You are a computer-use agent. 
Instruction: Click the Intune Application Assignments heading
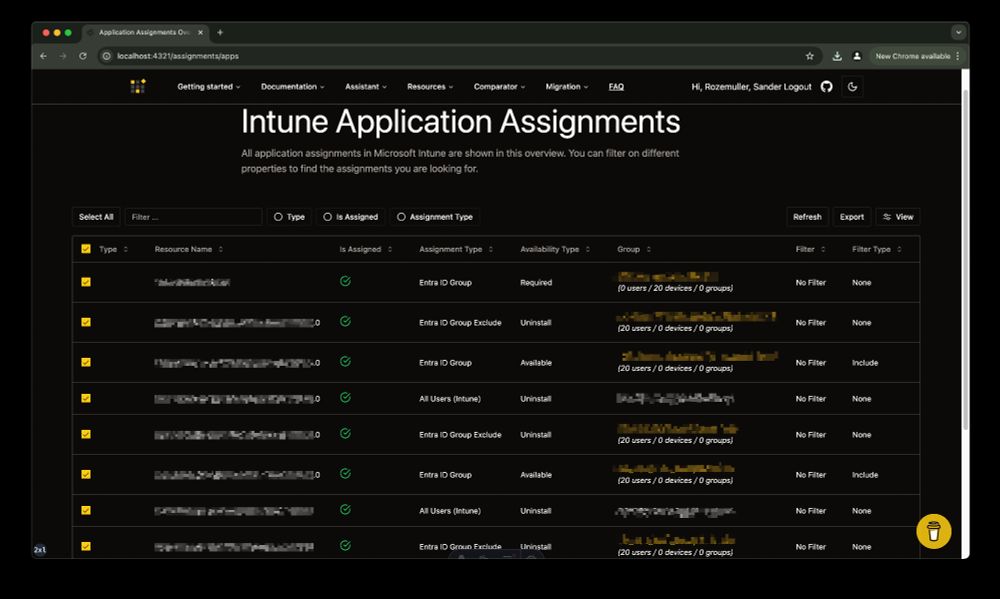click(x=460, y=121)
